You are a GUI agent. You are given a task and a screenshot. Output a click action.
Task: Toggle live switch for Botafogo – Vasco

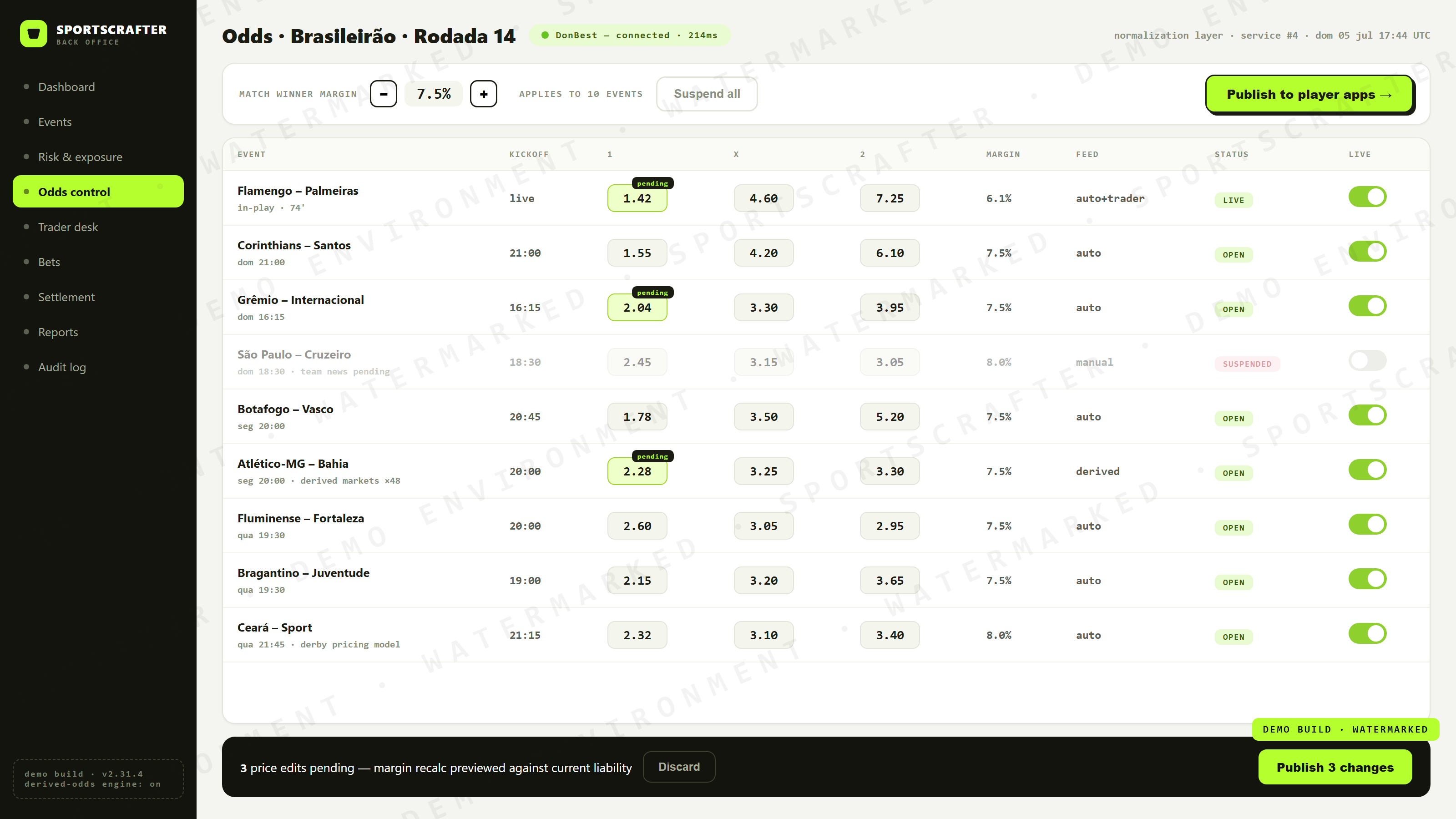point(1367,415)
